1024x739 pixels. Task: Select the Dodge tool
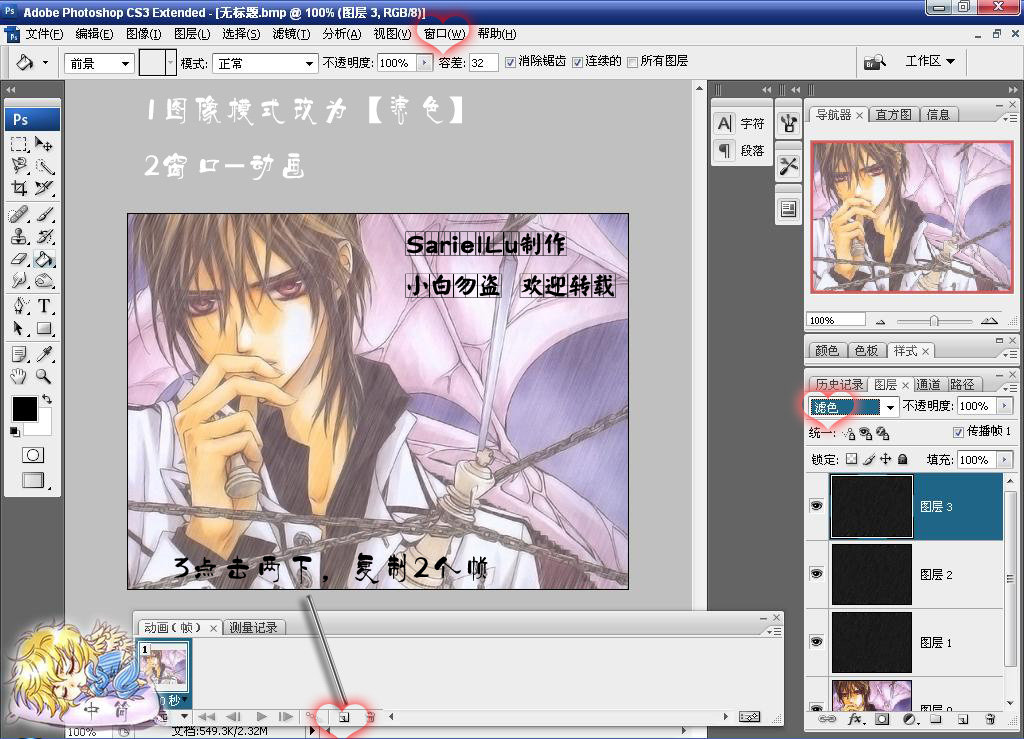[x=44, y=281]
